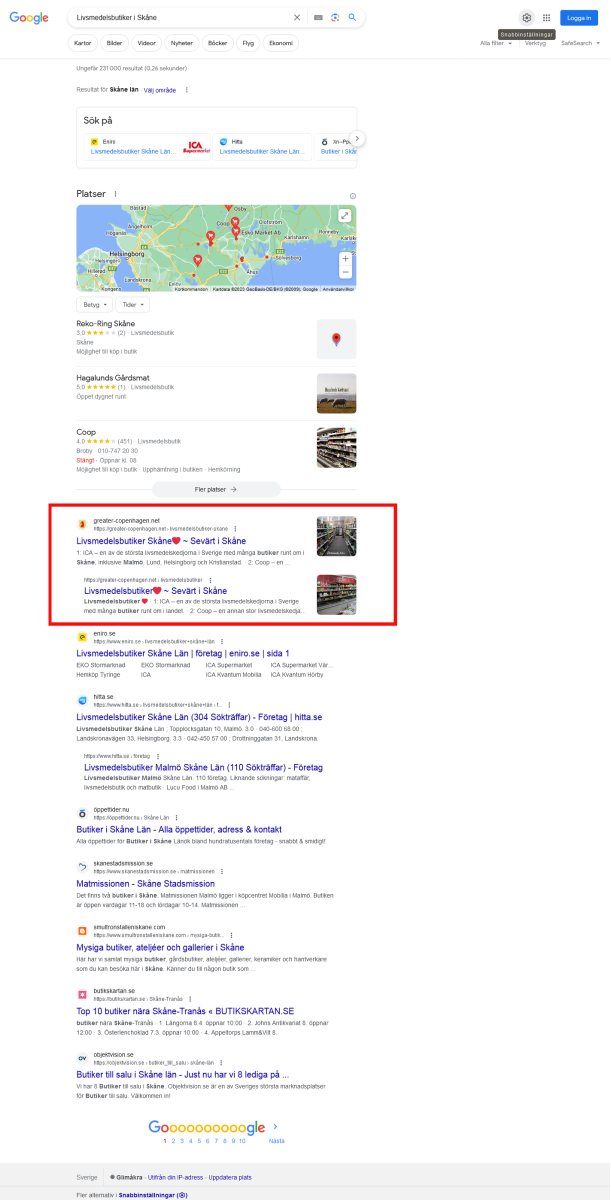Open Top 10 butiker nära Skåne-Tranås result
This screenshot has height=1200, width=611.
click(x=185, y=1011)
